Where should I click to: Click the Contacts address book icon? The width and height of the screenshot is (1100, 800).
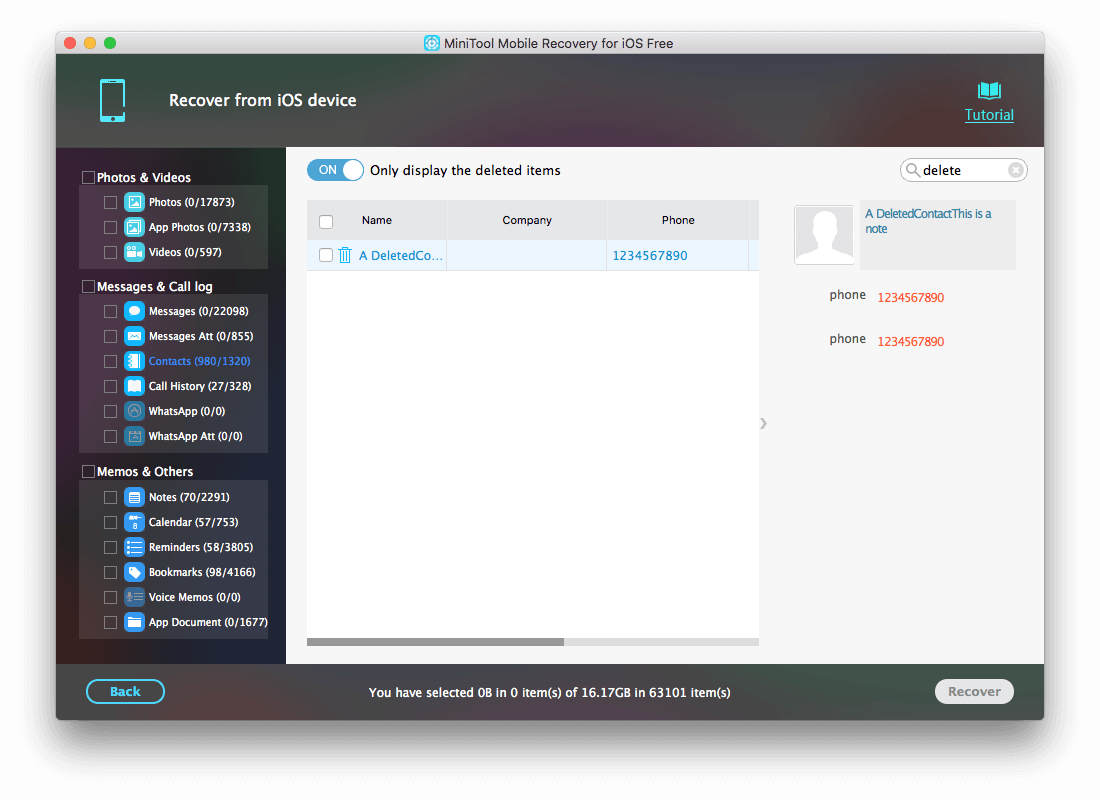point(134,361)
